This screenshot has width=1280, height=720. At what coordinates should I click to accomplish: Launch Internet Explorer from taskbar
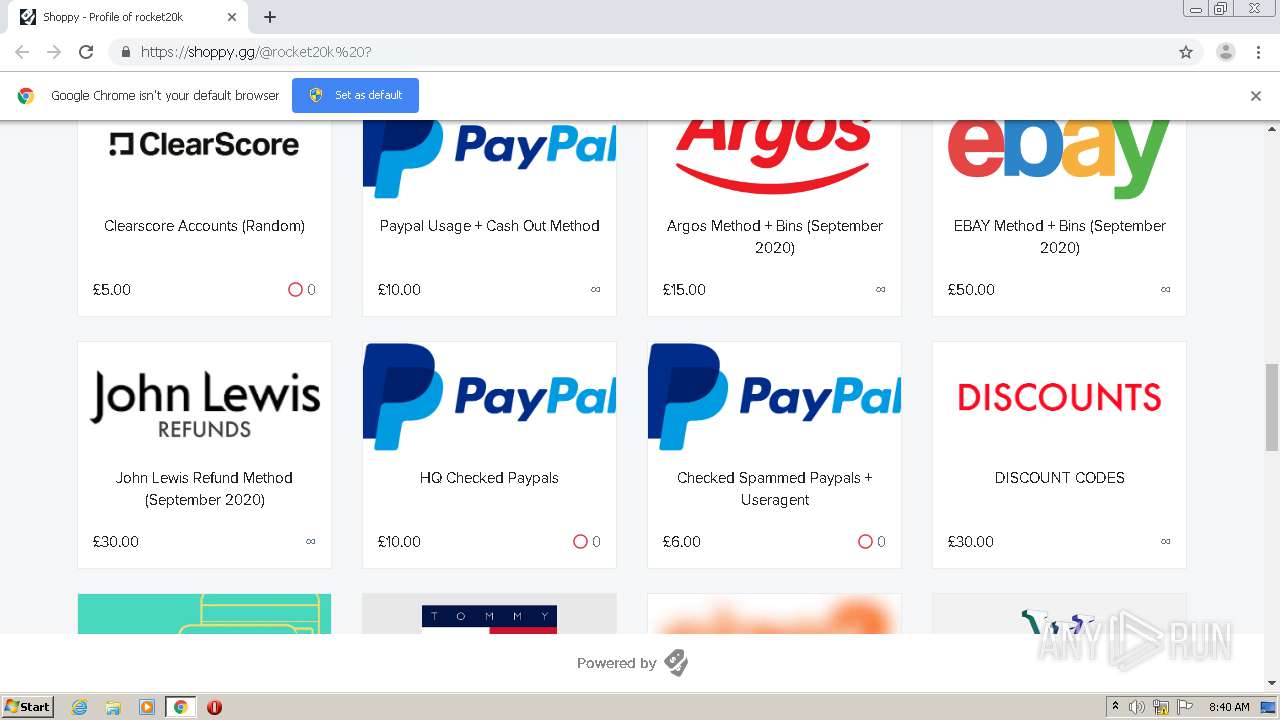click(x=79, y=707)
